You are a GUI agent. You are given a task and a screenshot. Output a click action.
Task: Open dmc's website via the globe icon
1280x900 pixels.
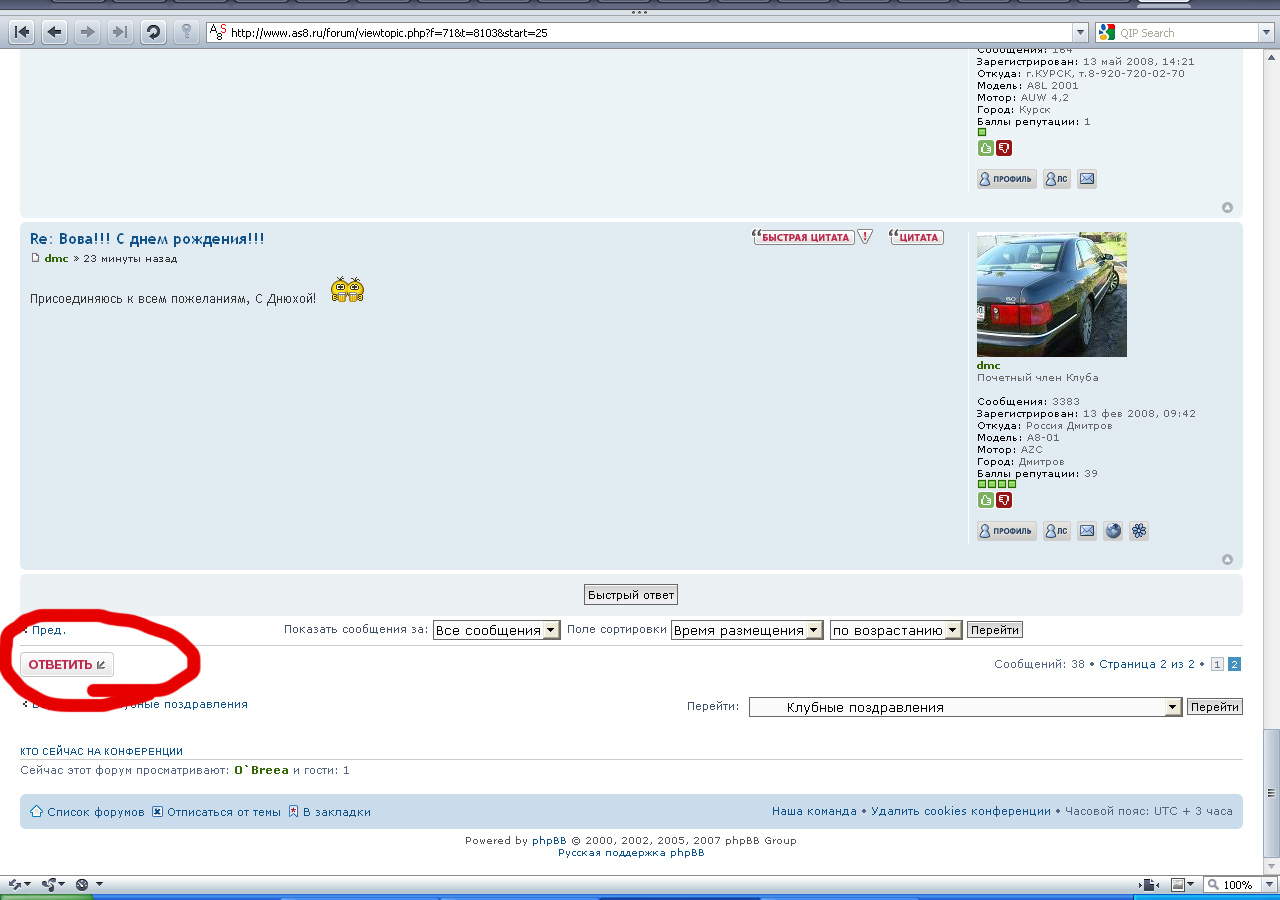pyautogui.click(x=1113, y=531)
